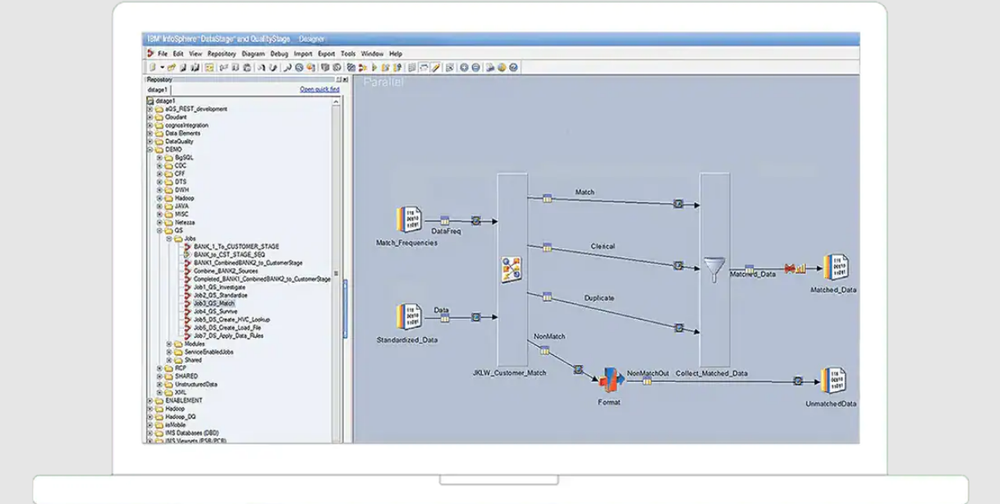
Task: Collapse the DEMO folder node
Action: coord(151,149)
